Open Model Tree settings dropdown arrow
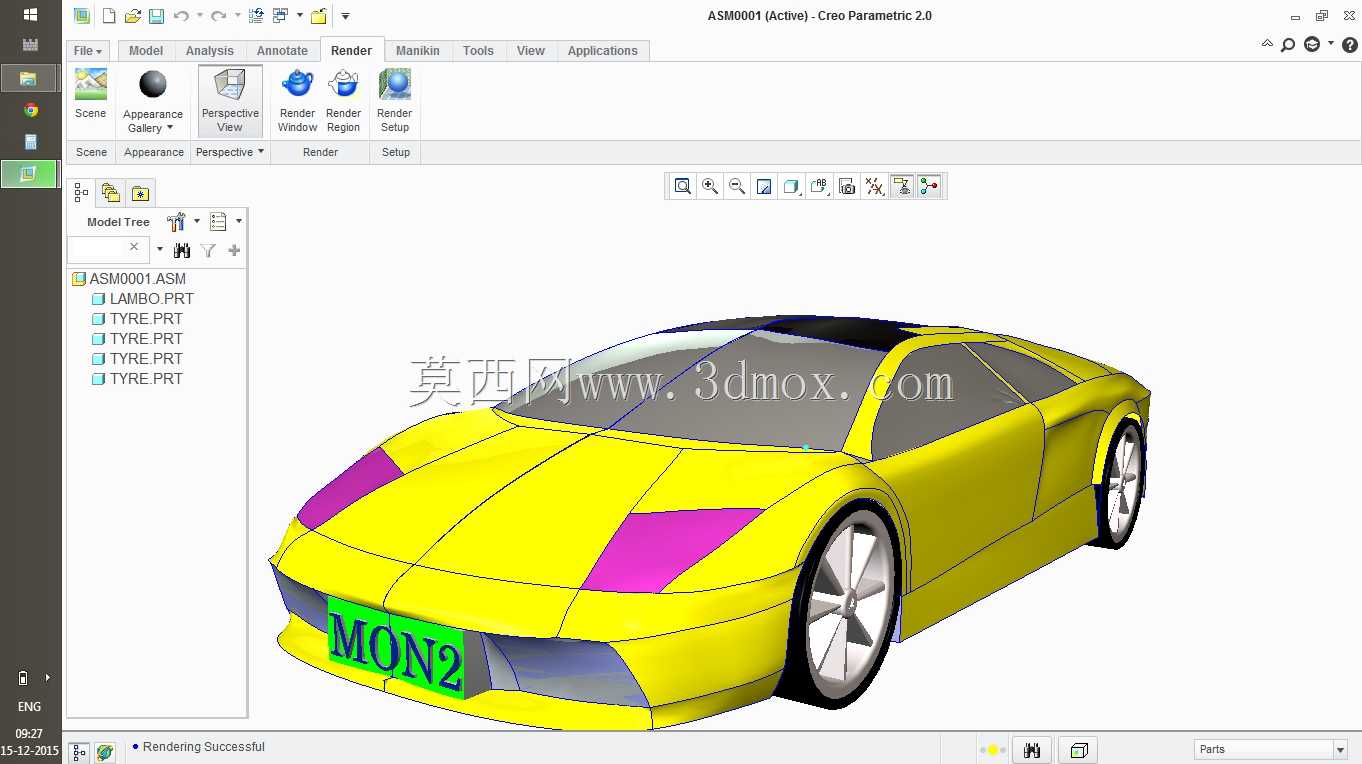The height and width of the screenshot is (764, 1362). pos(196,222)
